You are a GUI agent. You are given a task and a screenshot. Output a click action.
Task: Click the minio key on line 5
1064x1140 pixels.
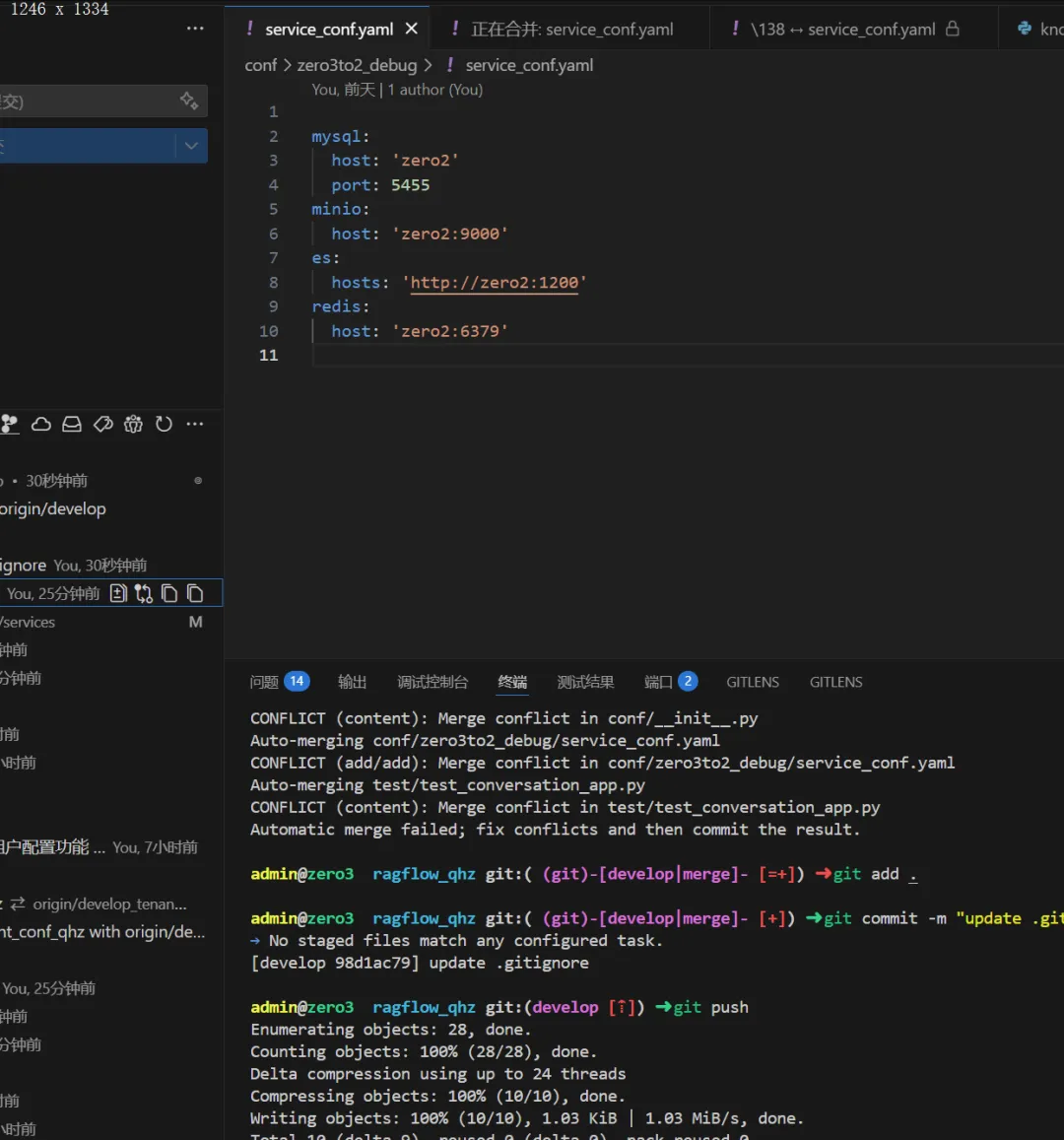coord(336,210)
